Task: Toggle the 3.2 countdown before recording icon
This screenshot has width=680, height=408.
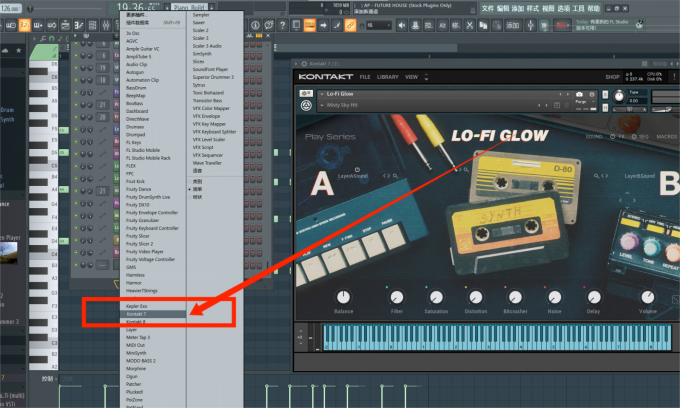Action: coord(24,26)
